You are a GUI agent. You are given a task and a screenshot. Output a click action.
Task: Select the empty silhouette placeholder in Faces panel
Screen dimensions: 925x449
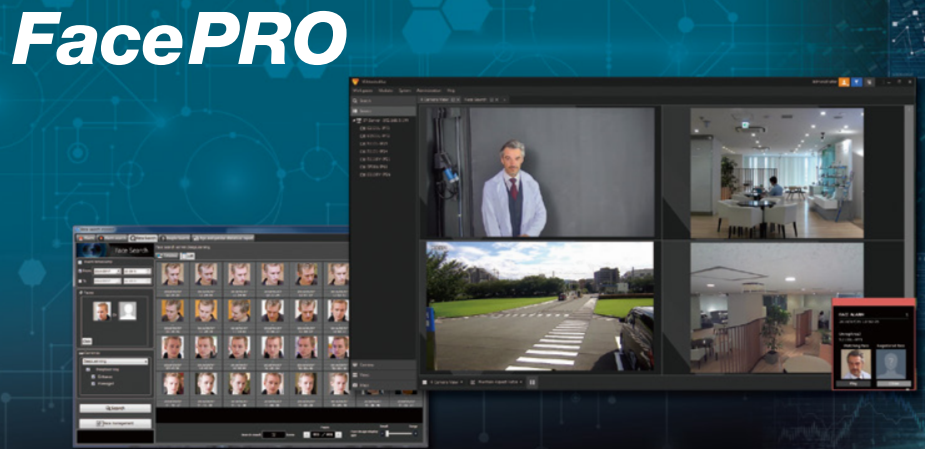[127, 311]
